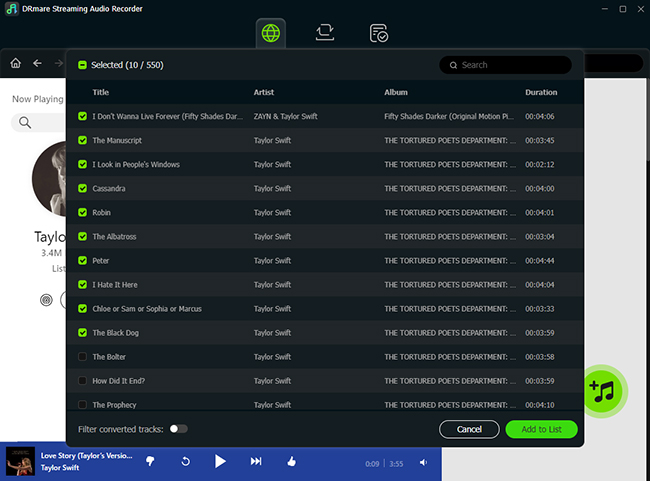Uncheck I Look in People's Windows
This screenshot has width=650, height=481.
82,164
